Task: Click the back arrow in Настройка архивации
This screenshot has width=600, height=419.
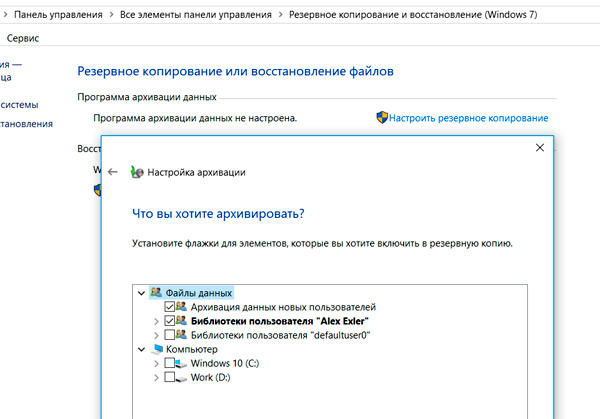Action: [113, 172]
